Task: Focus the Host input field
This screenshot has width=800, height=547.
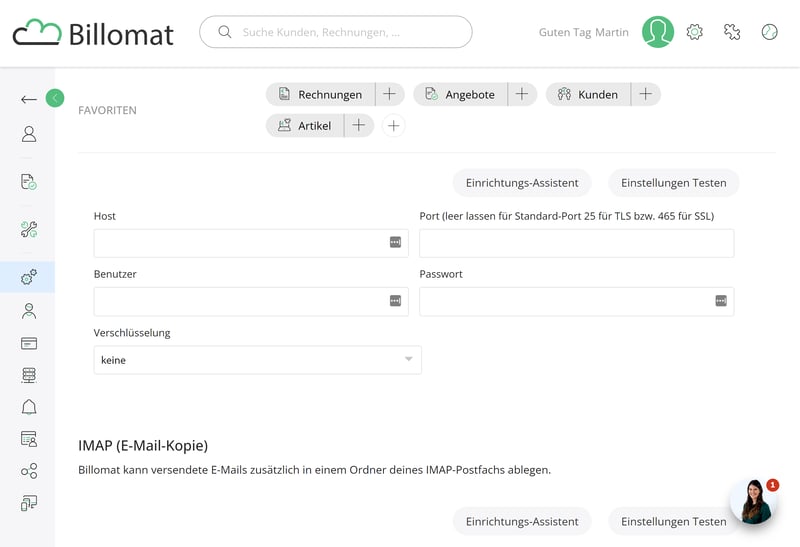Action: point(240,243)
